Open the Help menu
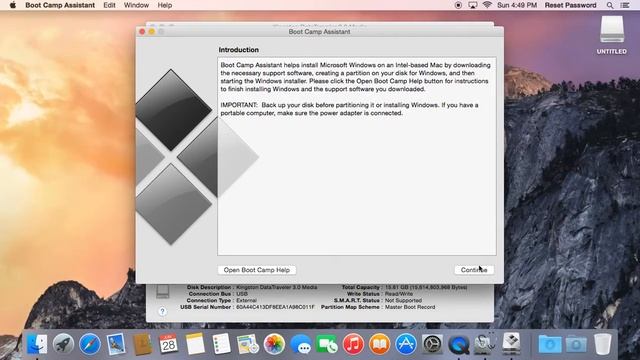 (x=164, y=5)
